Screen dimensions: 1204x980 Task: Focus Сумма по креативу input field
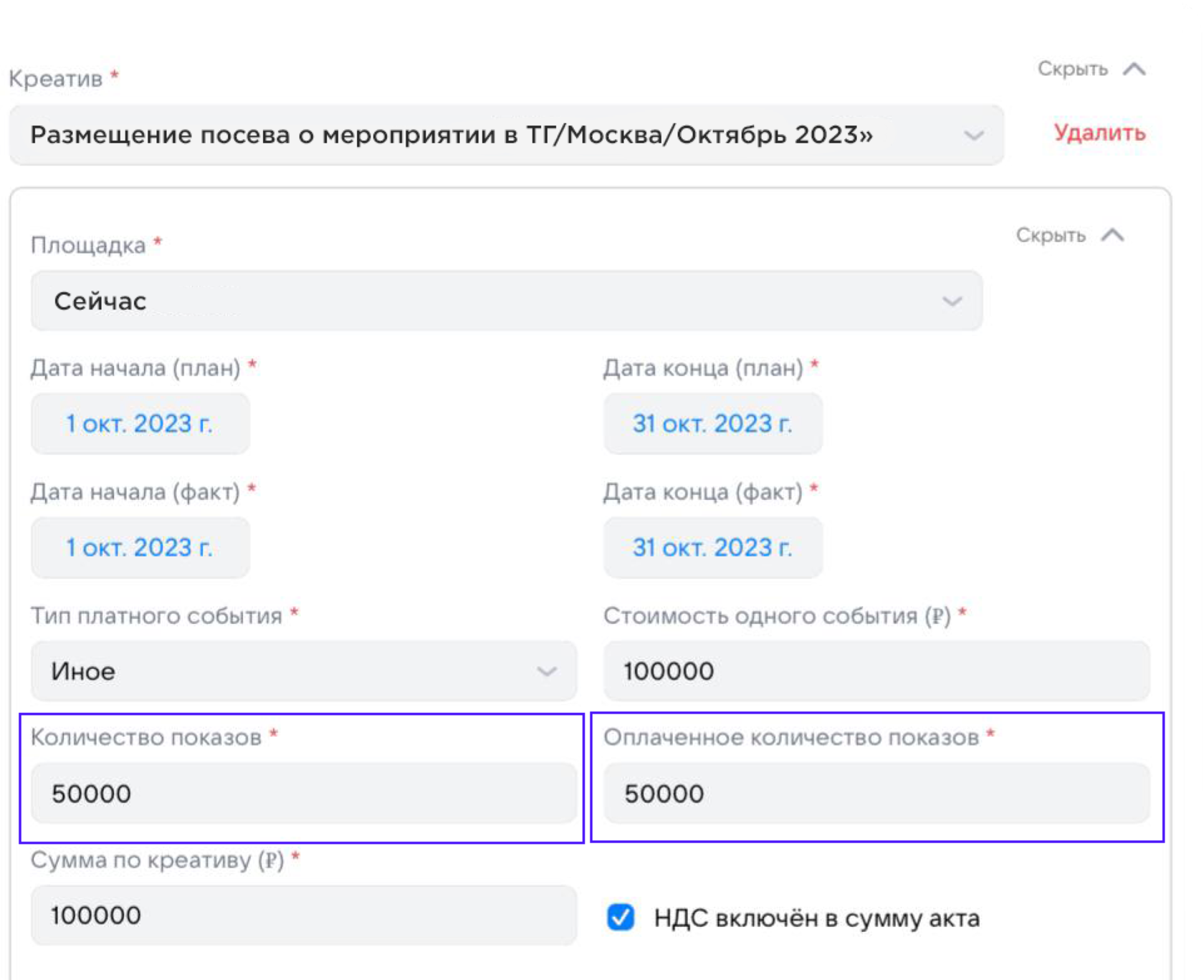click(303, 916)
